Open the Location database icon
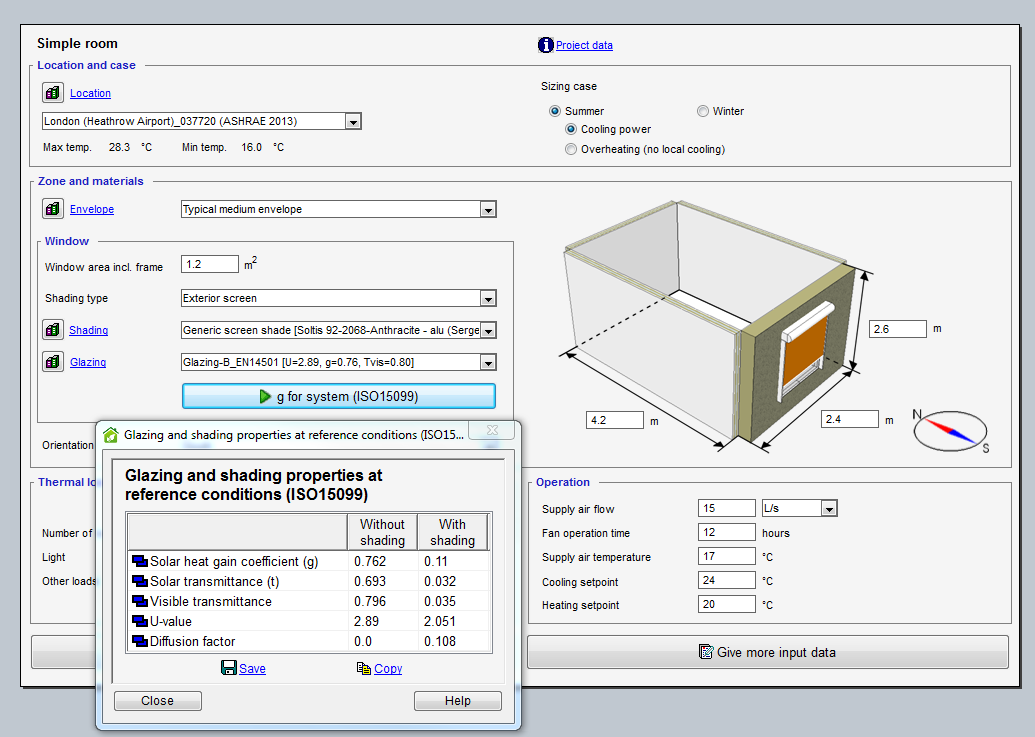This screenshot has width=1035, height=737. coord(53,93)
